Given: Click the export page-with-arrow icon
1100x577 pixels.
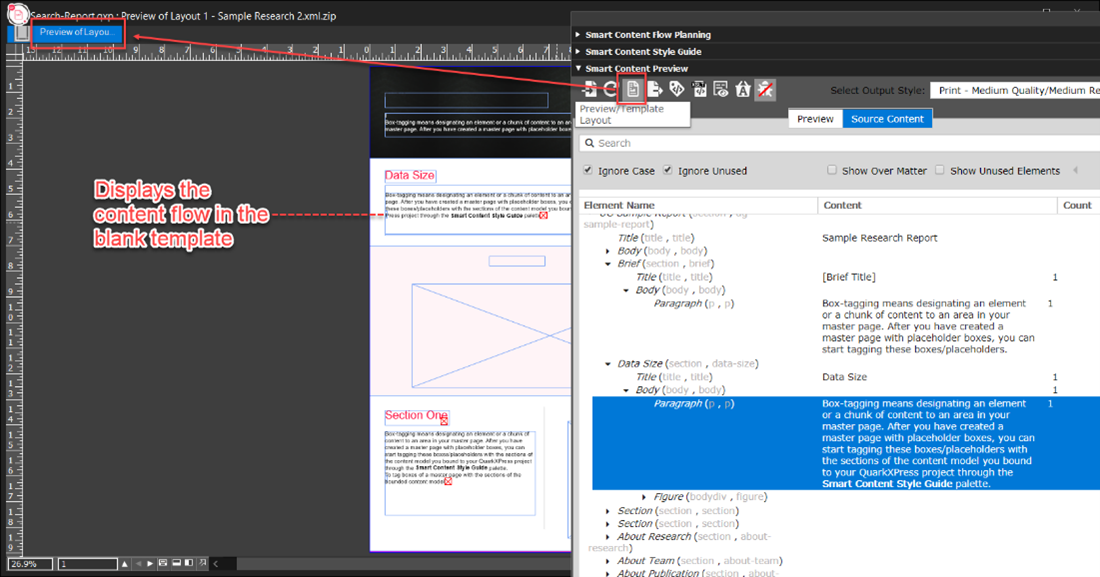Looking at the screenshot, I should (655, 90).
